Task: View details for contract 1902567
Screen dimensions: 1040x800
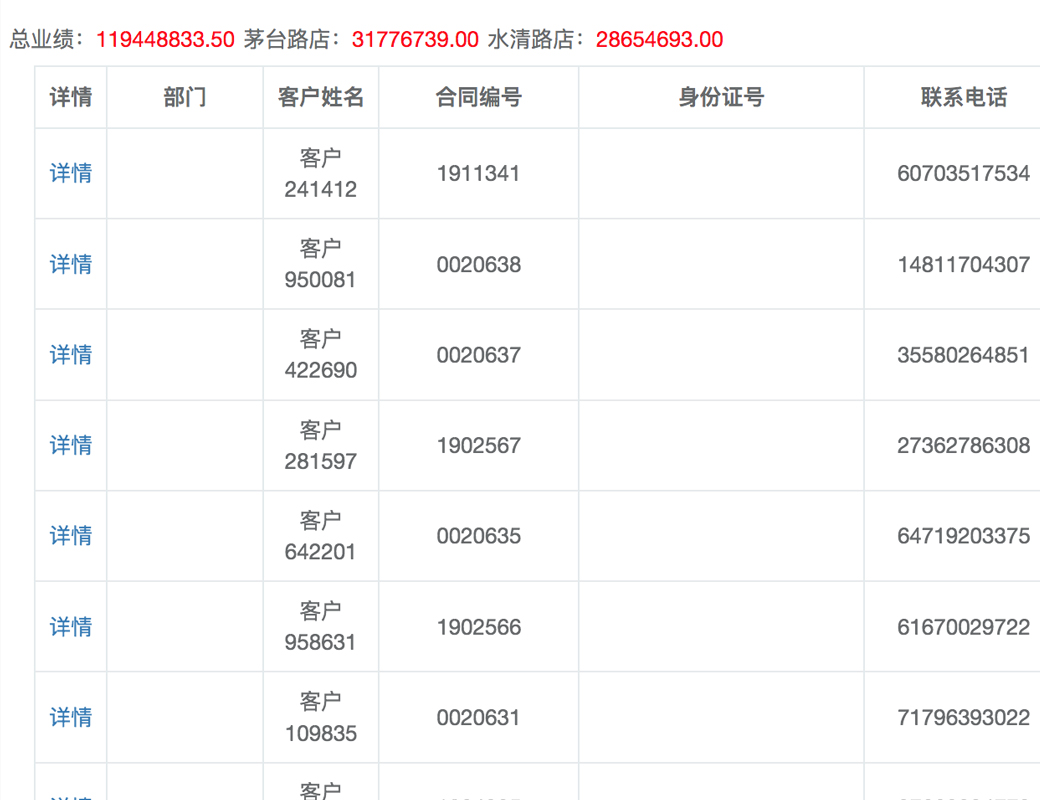Action: coord(71,445)
